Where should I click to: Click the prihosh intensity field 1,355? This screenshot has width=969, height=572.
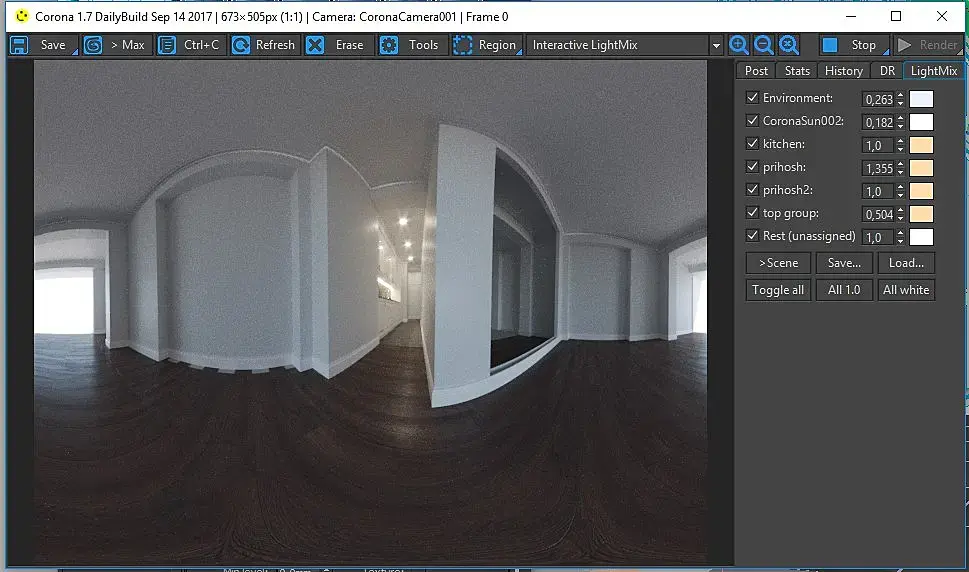878,169
